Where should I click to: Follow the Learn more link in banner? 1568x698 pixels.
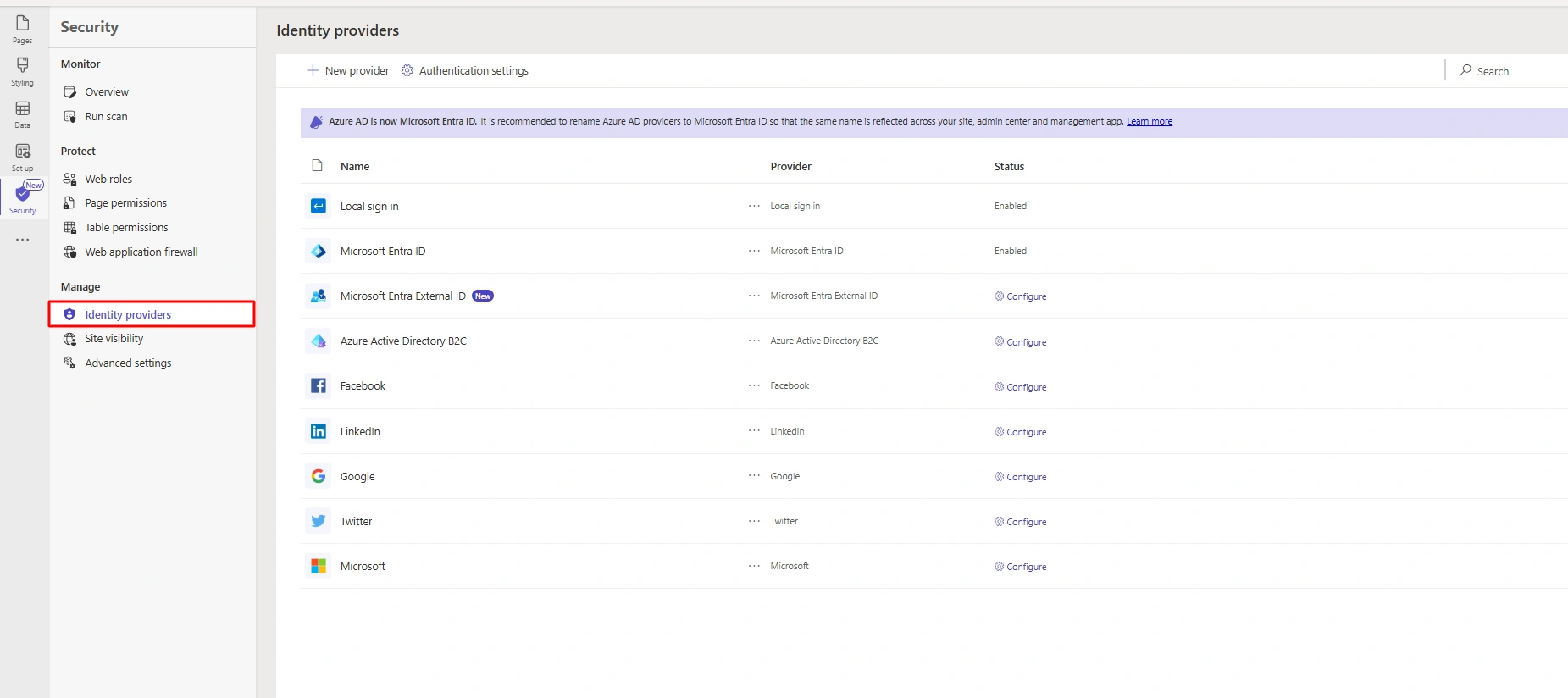click(x=1150, y=121)
